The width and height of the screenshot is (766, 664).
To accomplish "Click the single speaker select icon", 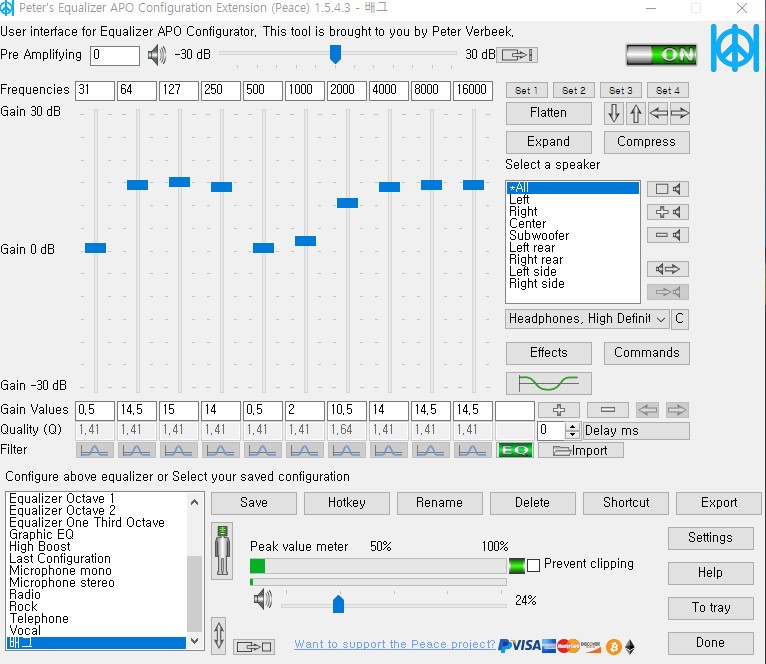I will [x=668, y=189].
